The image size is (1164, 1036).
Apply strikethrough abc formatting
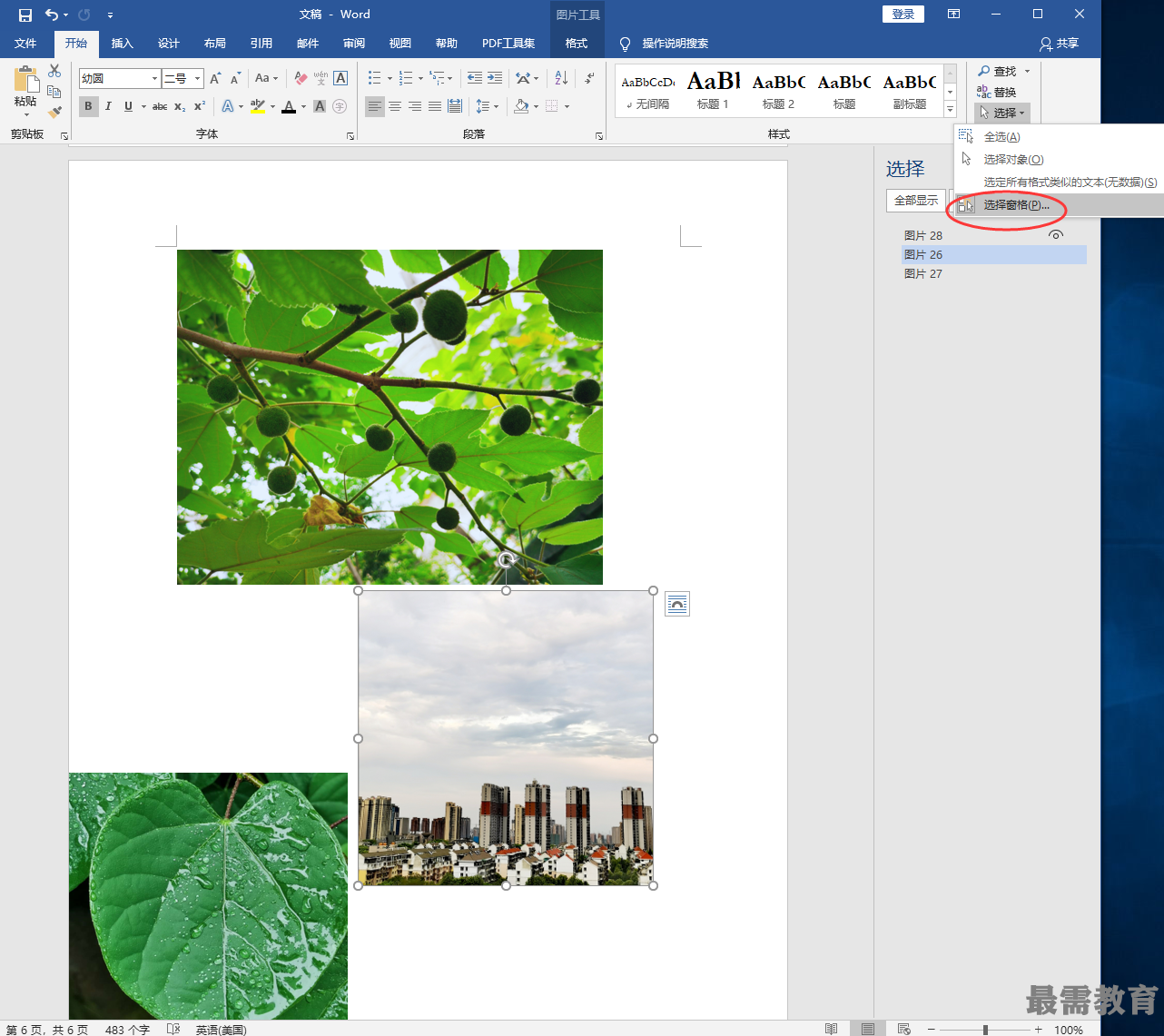160,106
